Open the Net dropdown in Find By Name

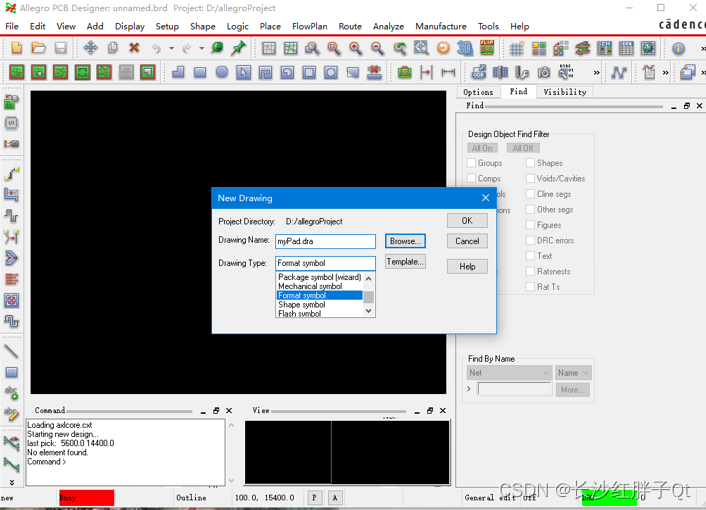[x=509, y=373]
